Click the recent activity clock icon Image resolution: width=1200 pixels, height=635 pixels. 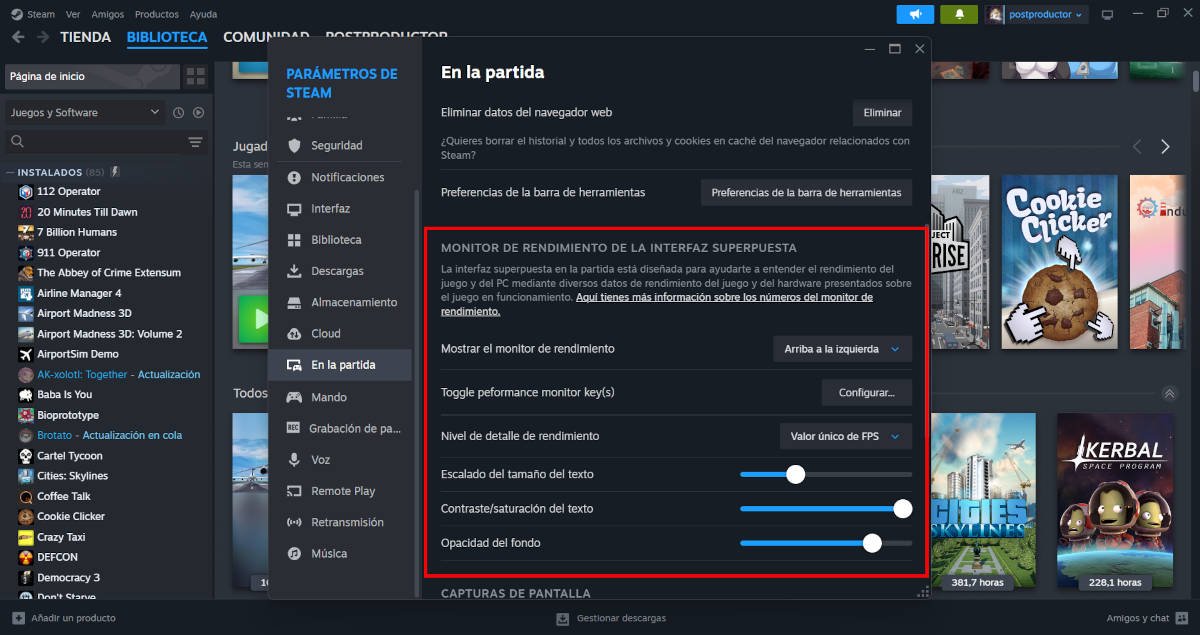click(x=178, y=113)
